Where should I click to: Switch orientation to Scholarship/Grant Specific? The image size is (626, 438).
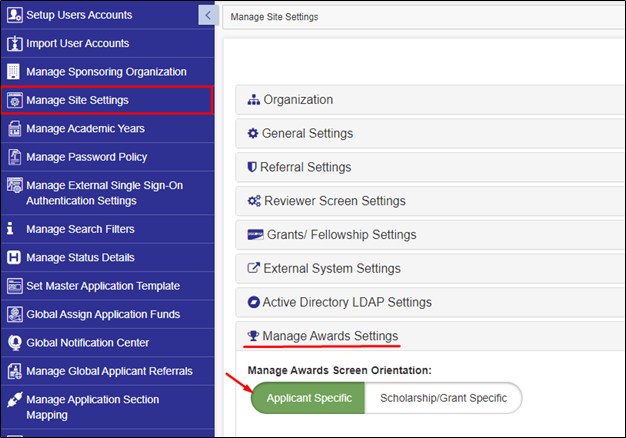443,398
